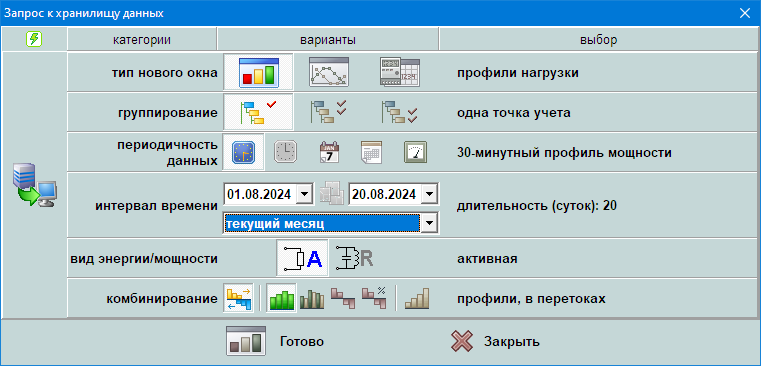The image size is (761, 366).
Task: Click the Готово button
Action: click(276, 341)
